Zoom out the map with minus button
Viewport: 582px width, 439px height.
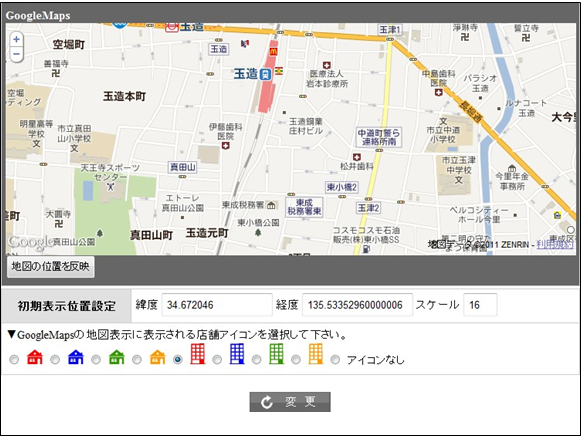tap(16, 54)
